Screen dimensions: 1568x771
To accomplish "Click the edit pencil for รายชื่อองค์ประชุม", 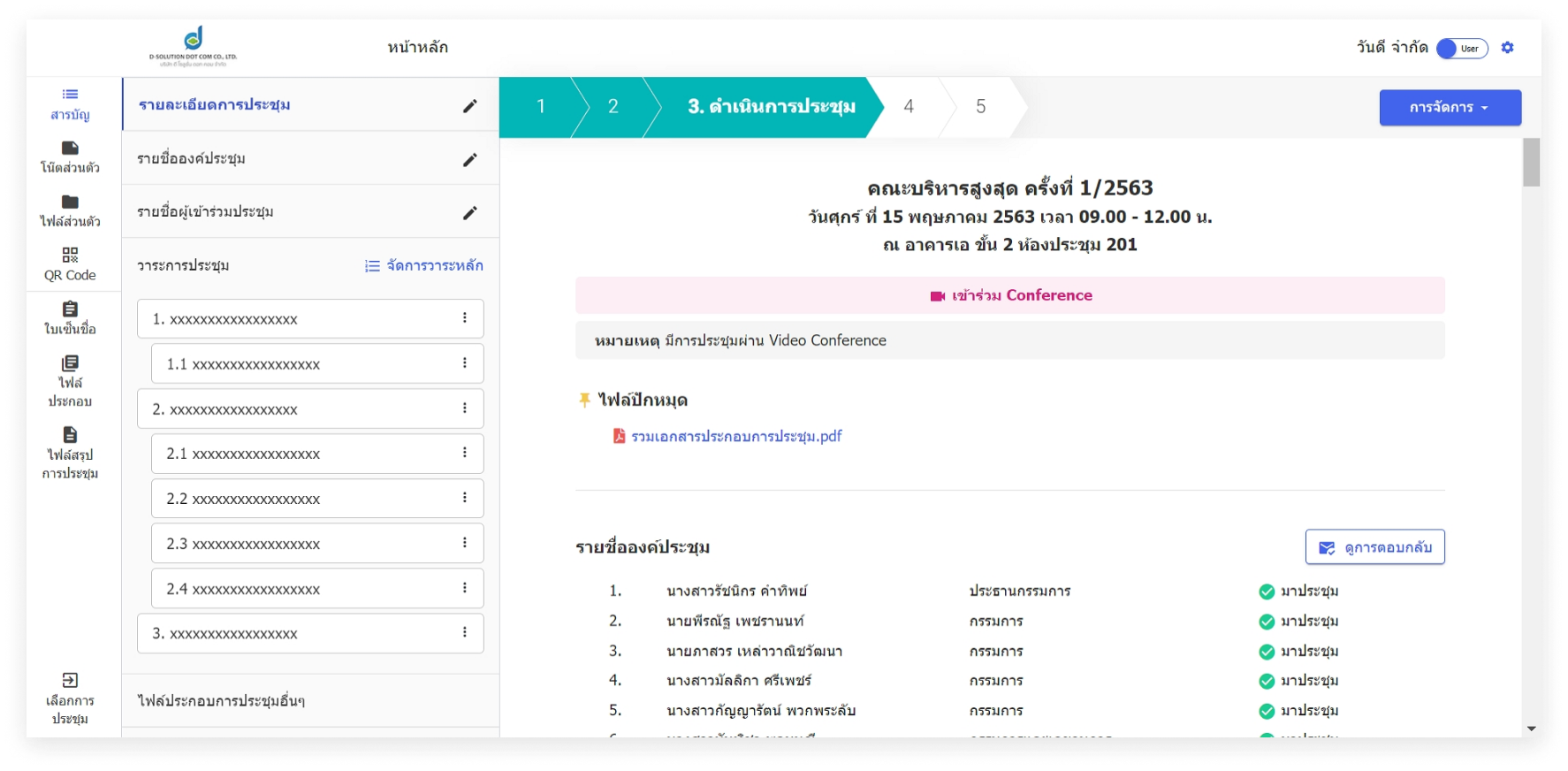I will click(470, 159).
